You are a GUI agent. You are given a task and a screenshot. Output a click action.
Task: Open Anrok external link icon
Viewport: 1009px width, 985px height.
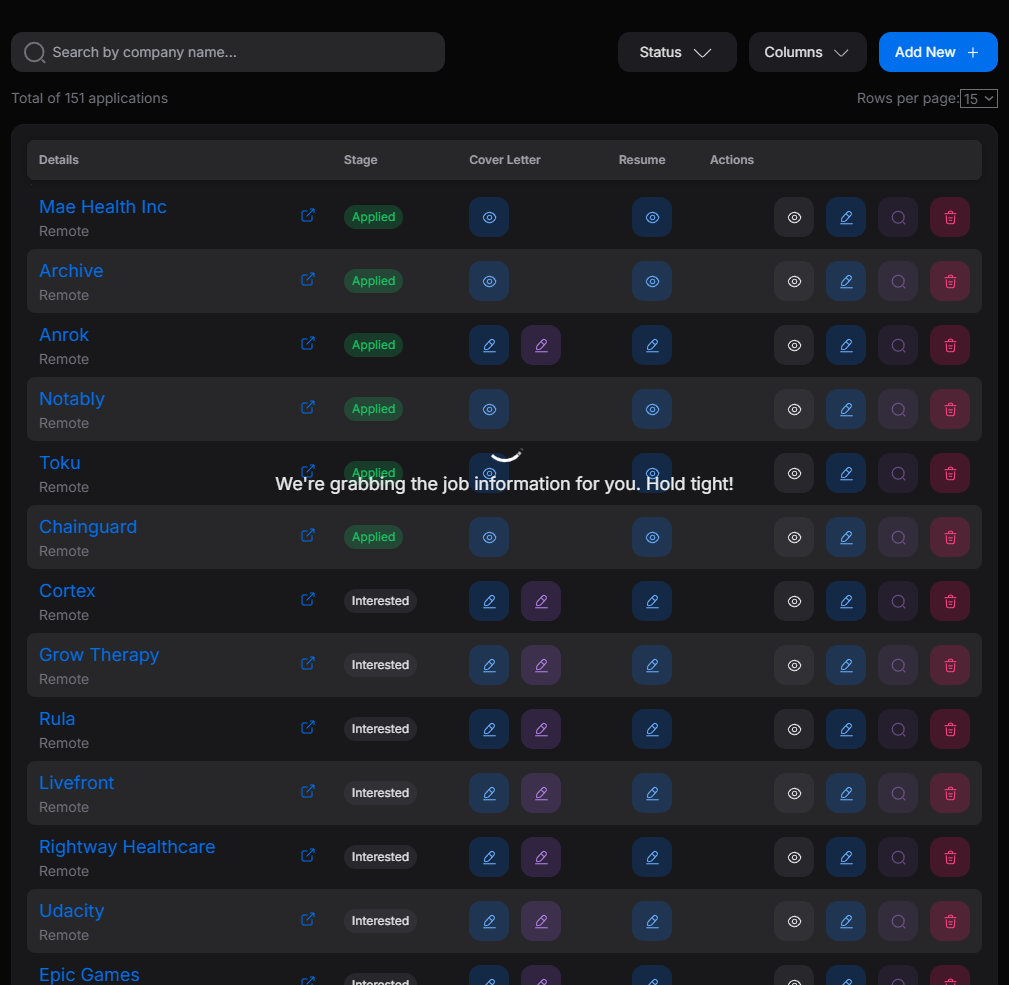pyautogui.click(x=308, y=343)
